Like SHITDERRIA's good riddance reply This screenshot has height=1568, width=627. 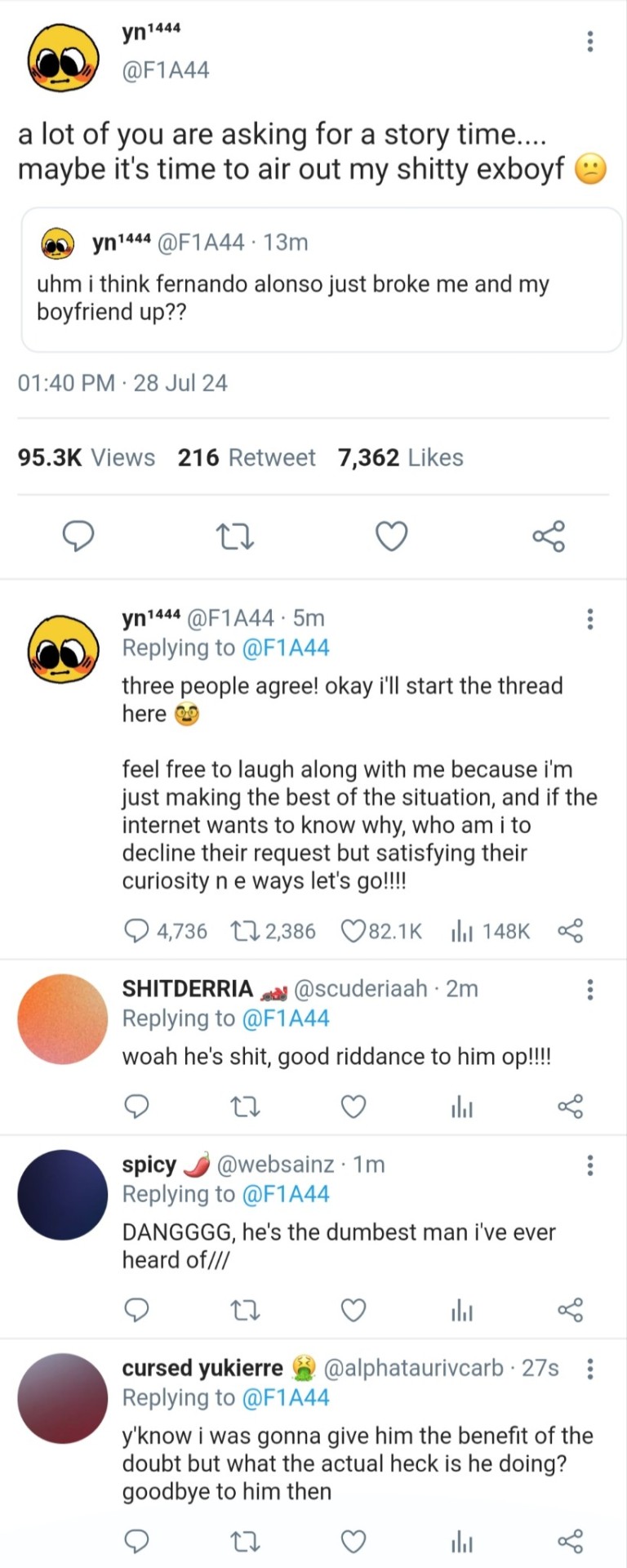tap(353, 1107)
